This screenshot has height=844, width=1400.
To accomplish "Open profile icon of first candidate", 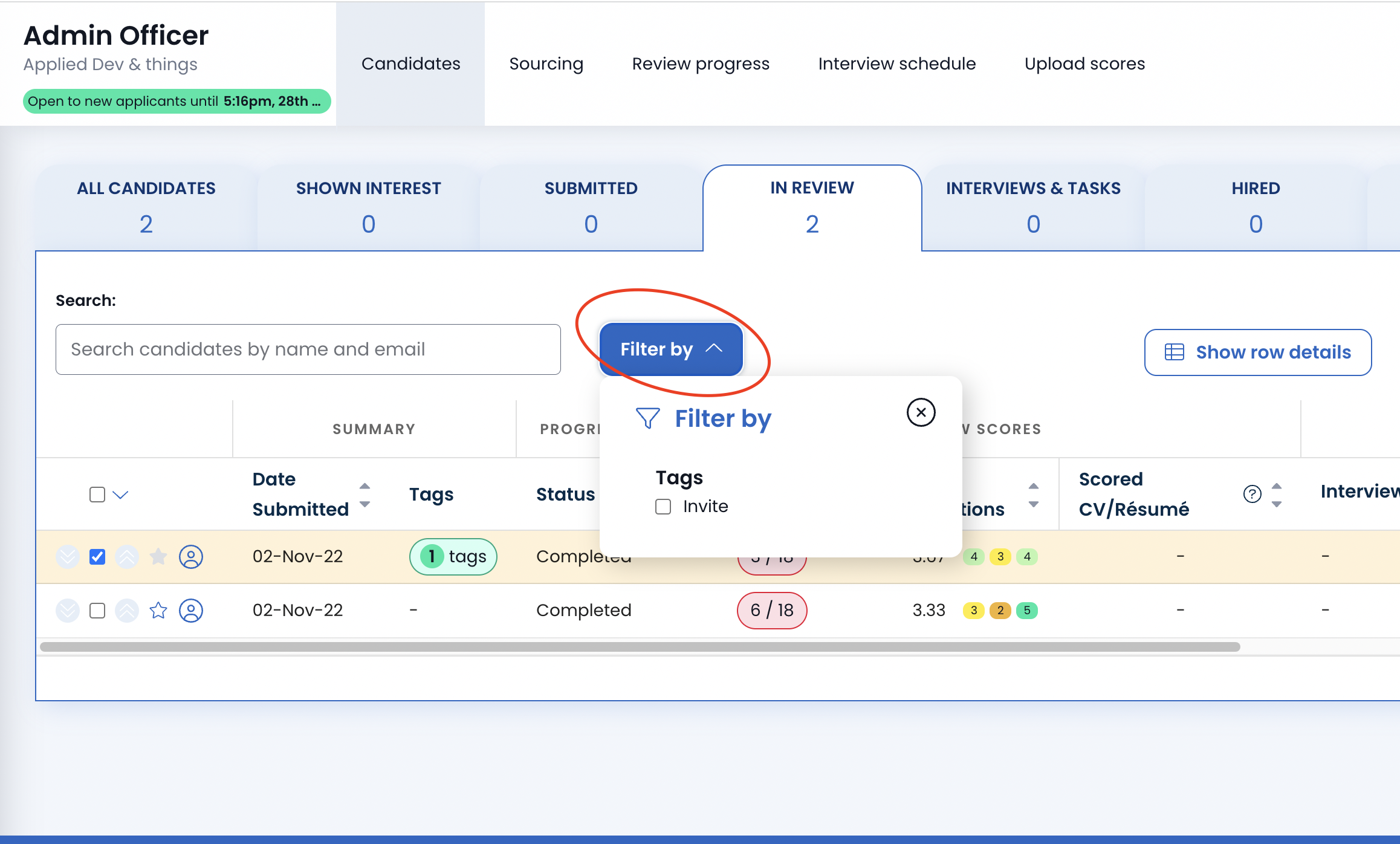I will coord(191,556).
